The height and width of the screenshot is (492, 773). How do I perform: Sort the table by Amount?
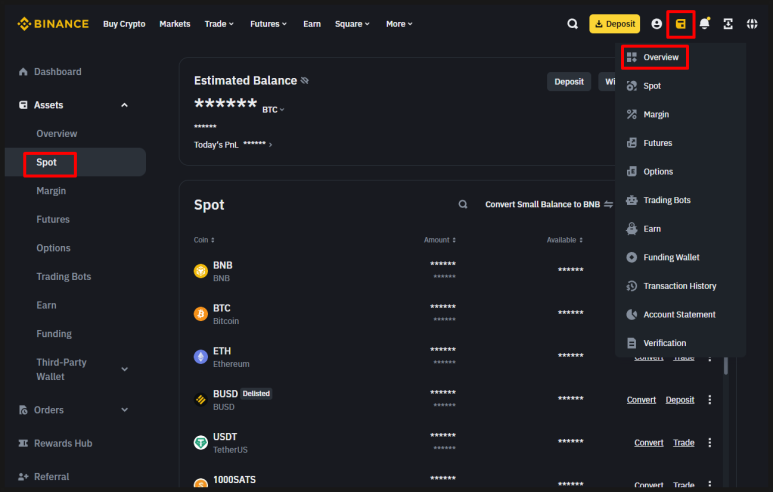[x=440, y=240]
